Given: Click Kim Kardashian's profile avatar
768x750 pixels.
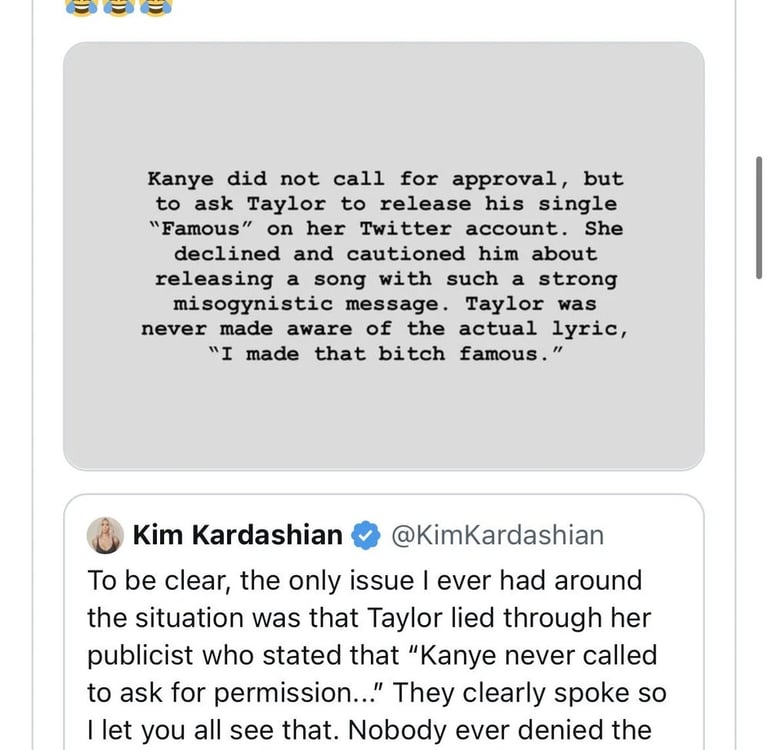Looking at the screenshot, I should 106,535.
